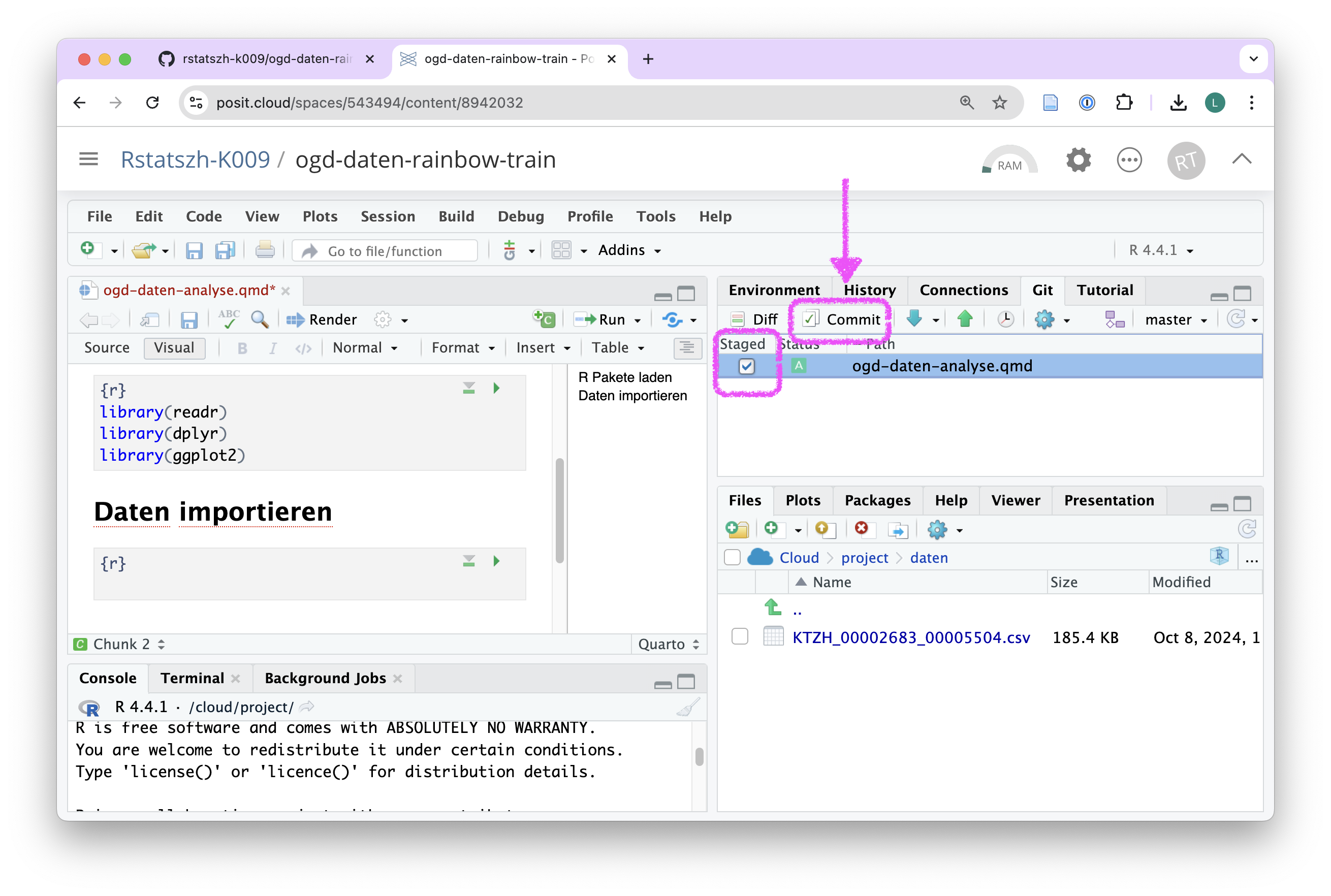
Task: Open the Code menu
Action: click(203, 216)
